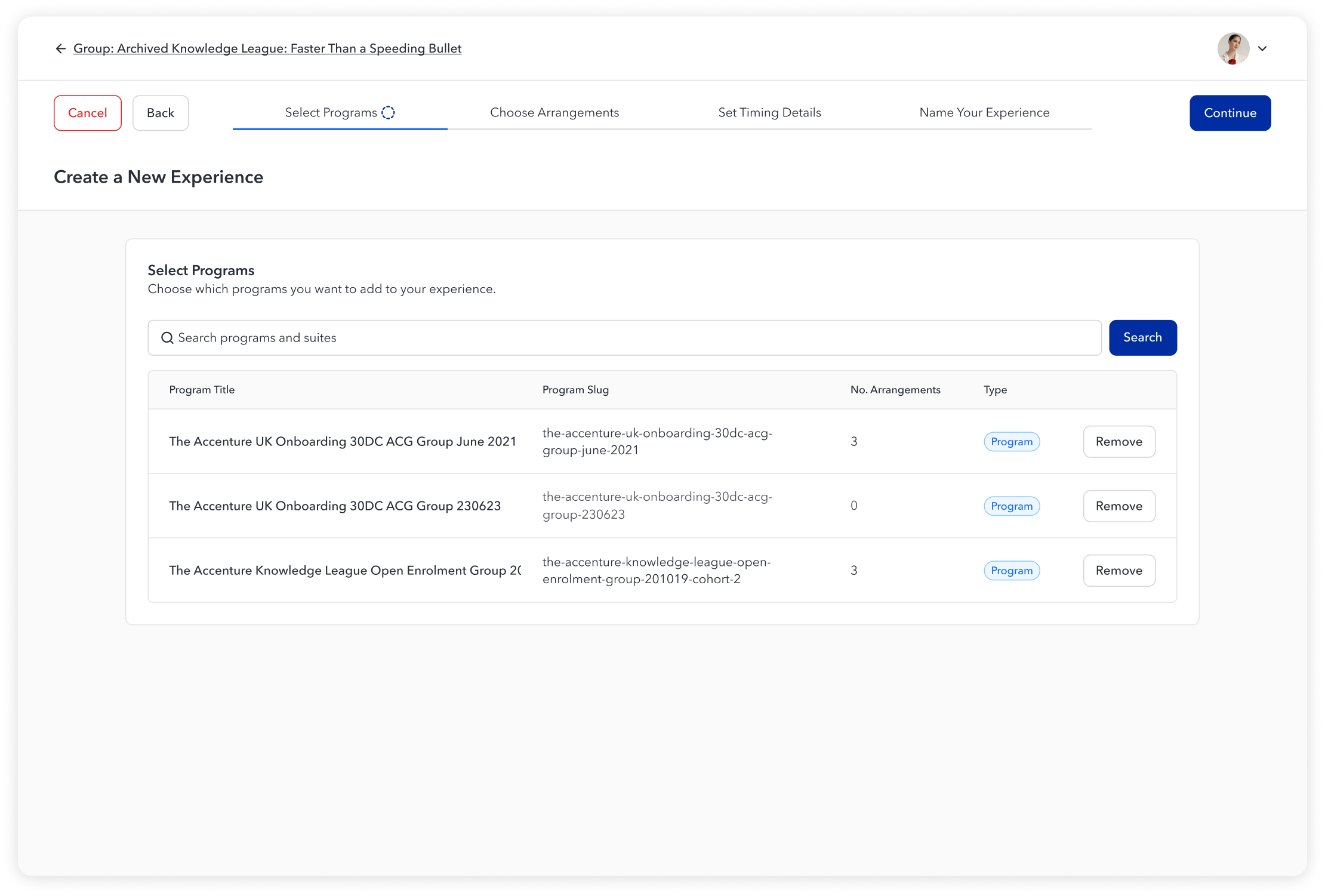Click the loading spinner on Select Programs
This screenshot has width=1325, height=896.
click(x=388, y=113)
